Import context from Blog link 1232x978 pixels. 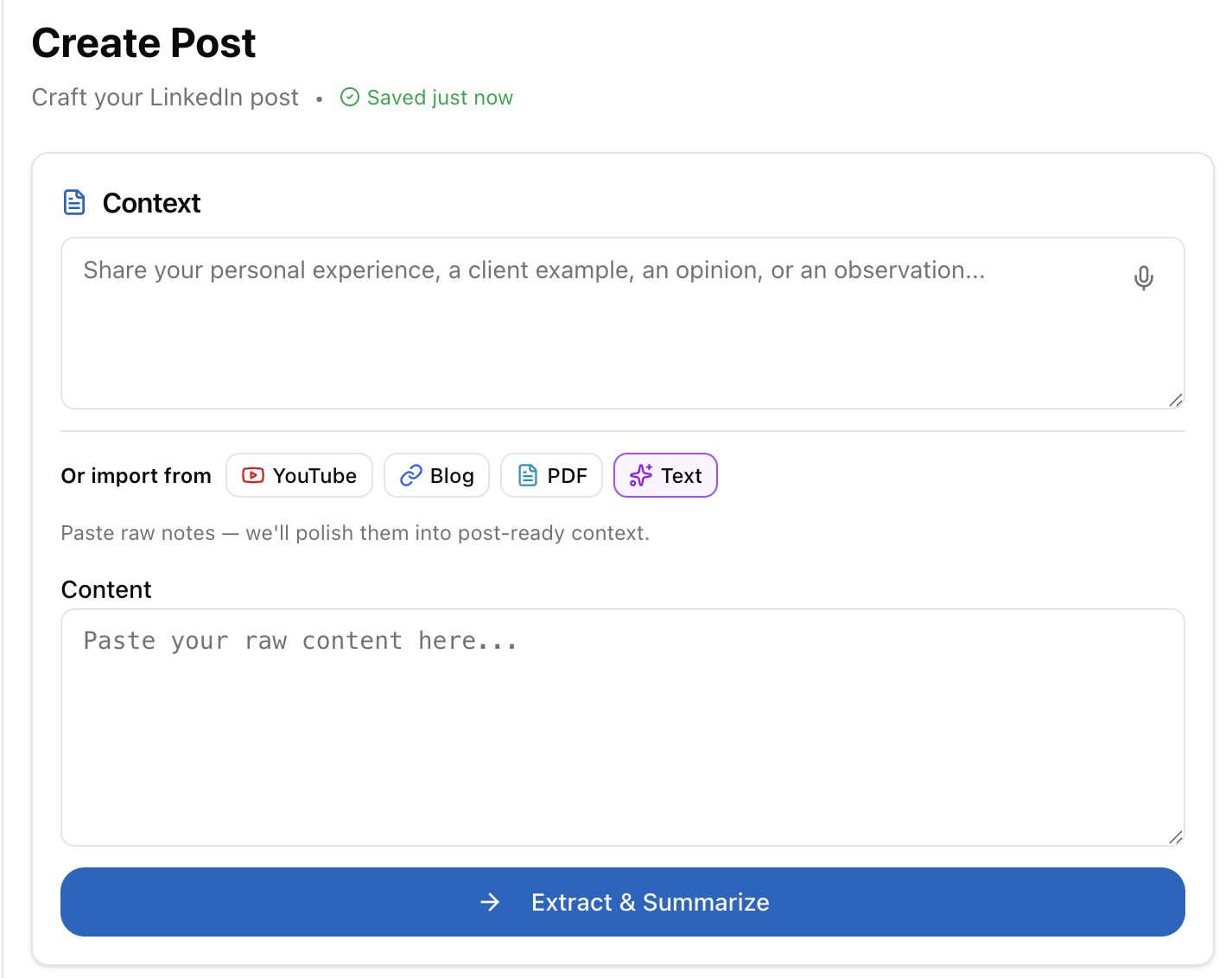[436, 475]
